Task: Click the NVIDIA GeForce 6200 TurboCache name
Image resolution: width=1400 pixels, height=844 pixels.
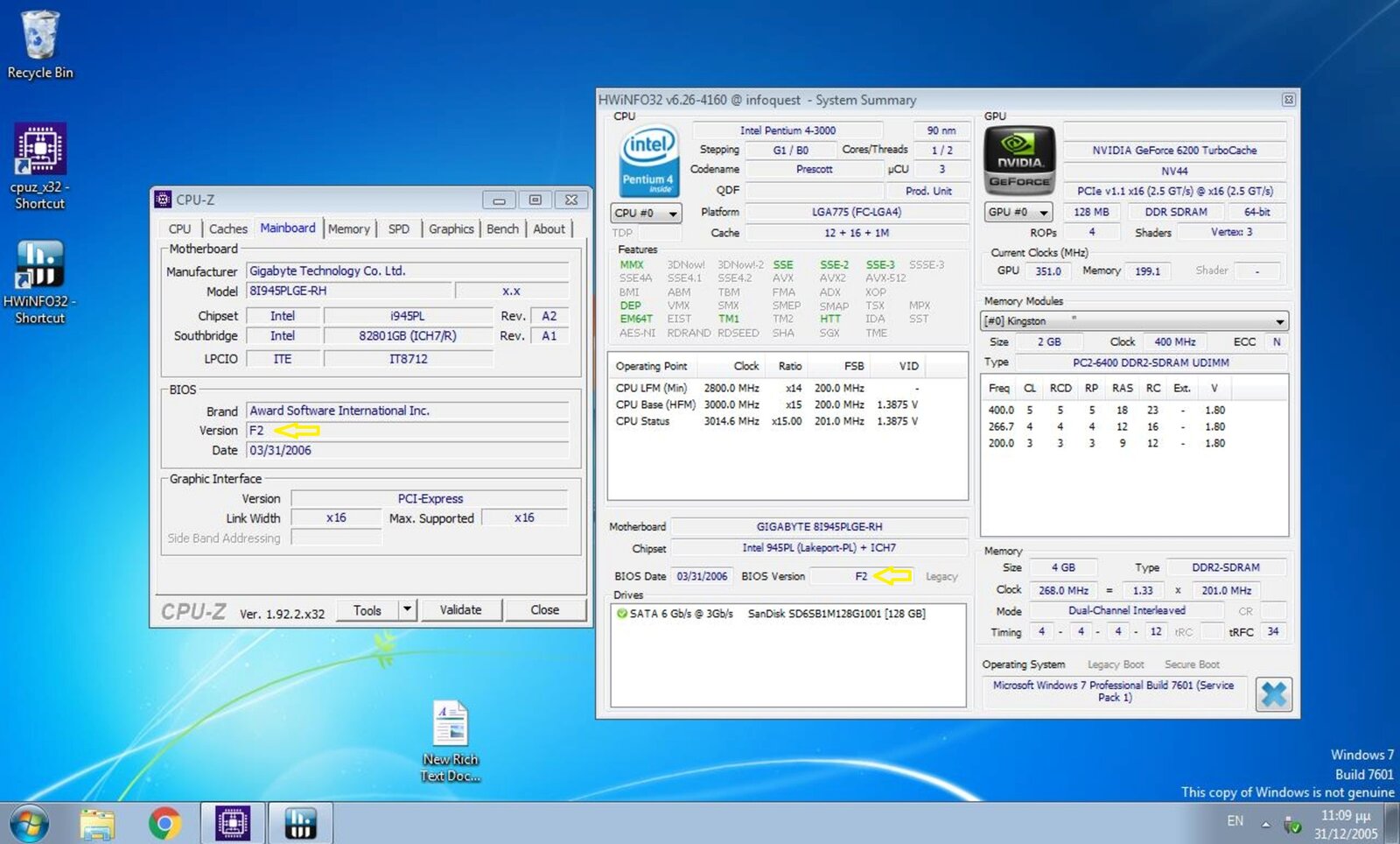Action: pyautogui.click(x=1174, y=151)
